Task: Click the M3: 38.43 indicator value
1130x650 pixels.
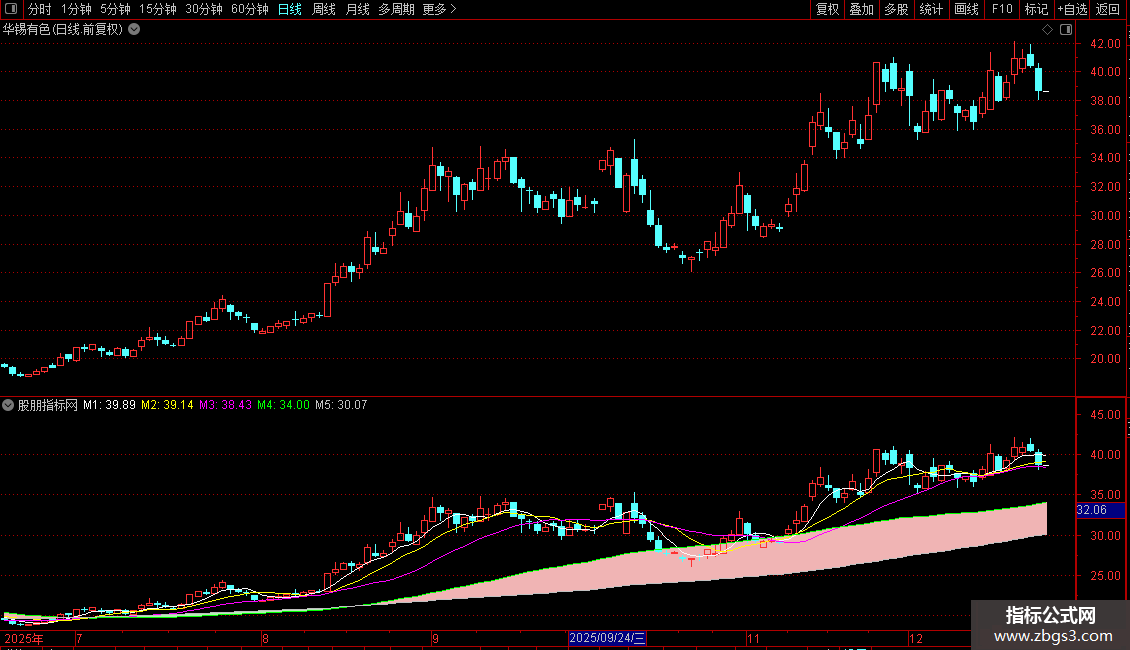Action: (x=226, y=405)
